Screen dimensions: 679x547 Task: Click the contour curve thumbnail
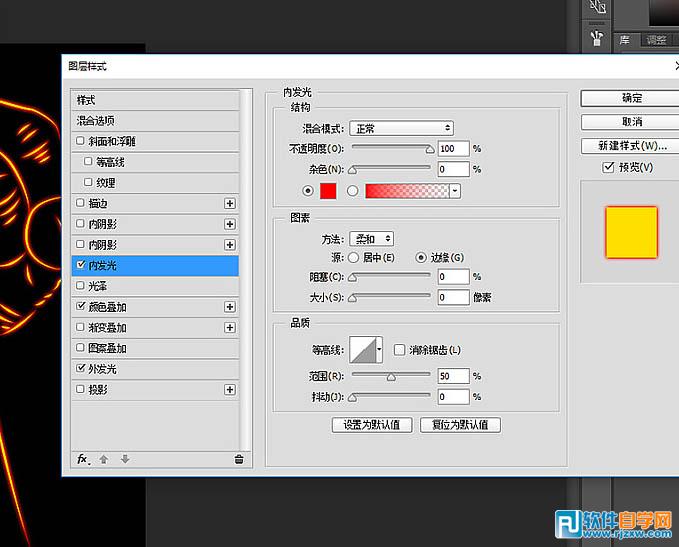point(362,350)
